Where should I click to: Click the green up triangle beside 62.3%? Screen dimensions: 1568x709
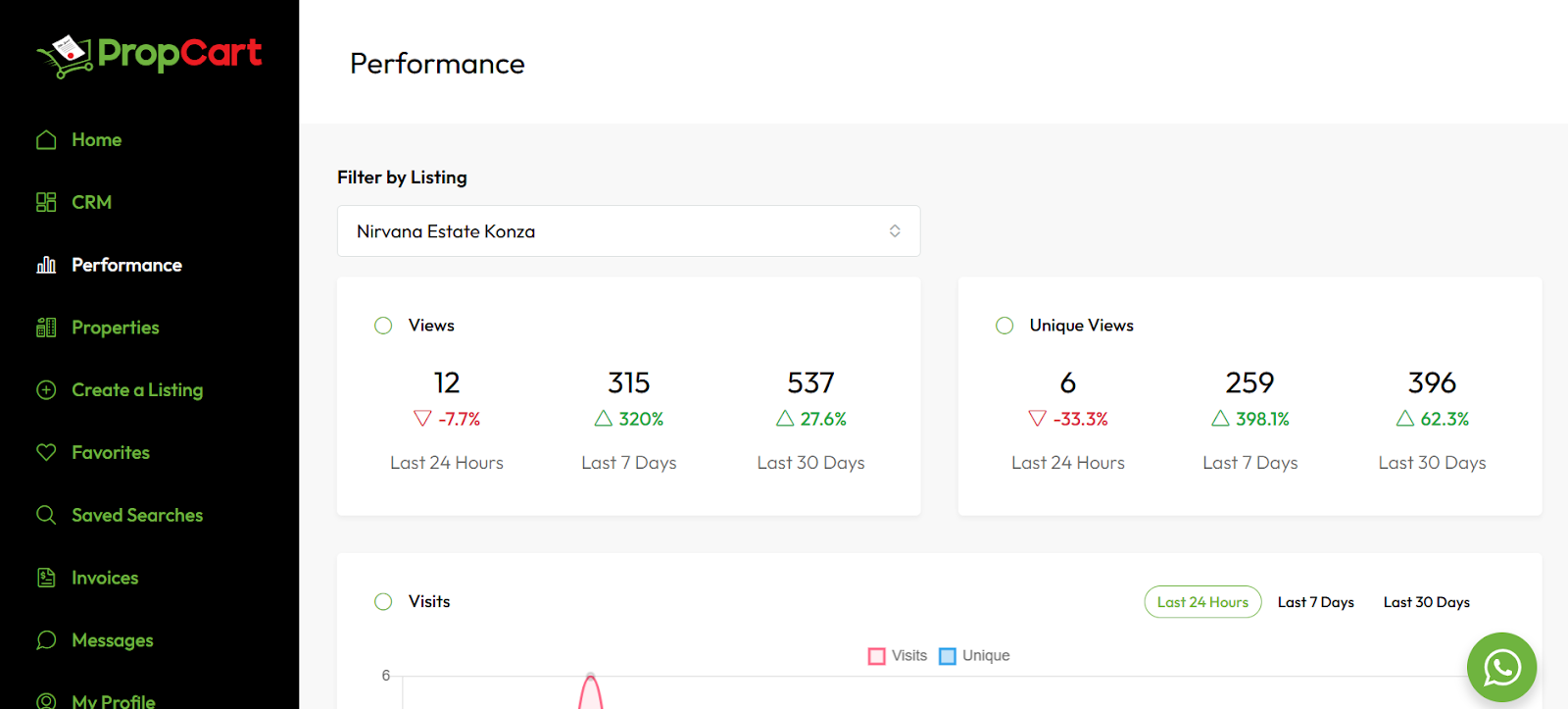1405,419
